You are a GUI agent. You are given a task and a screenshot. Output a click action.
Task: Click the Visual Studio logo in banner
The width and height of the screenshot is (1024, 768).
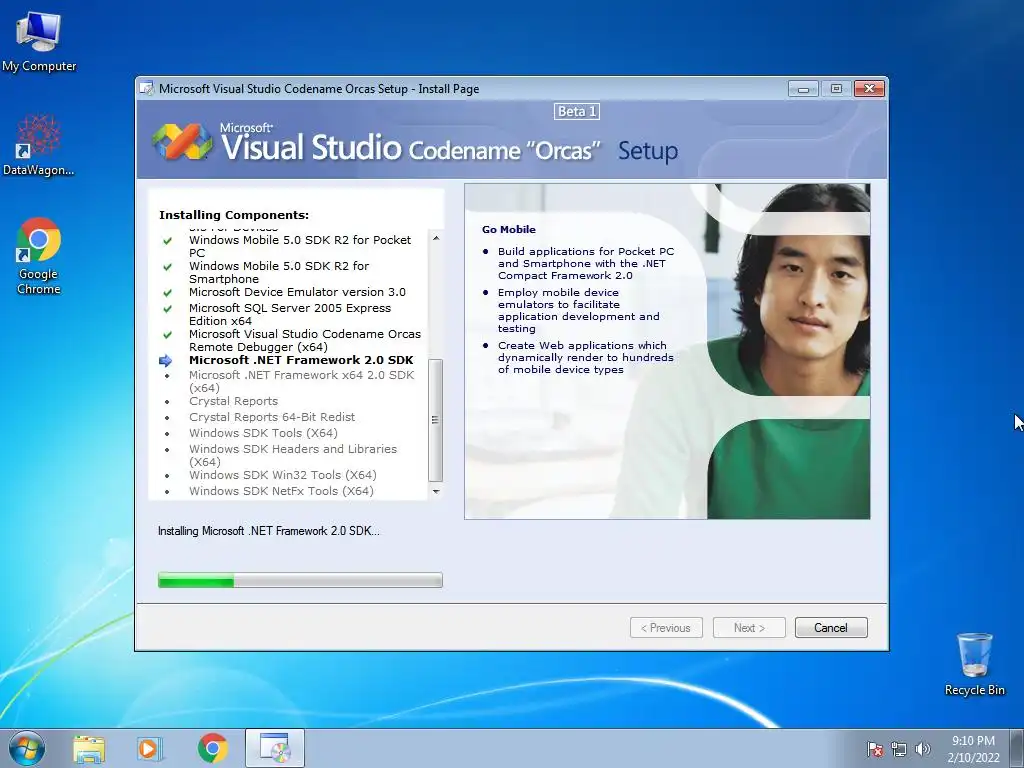[x=182, y=141]
